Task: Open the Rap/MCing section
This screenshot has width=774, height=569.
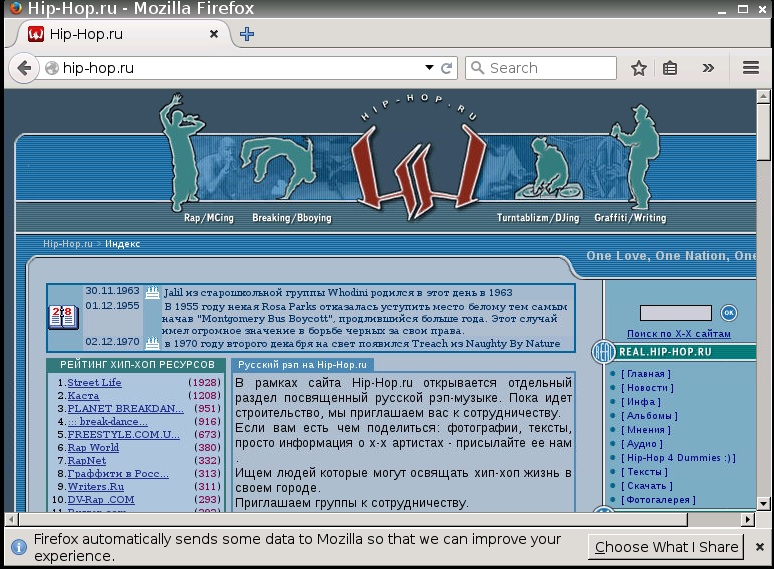Action: (209, 218)
